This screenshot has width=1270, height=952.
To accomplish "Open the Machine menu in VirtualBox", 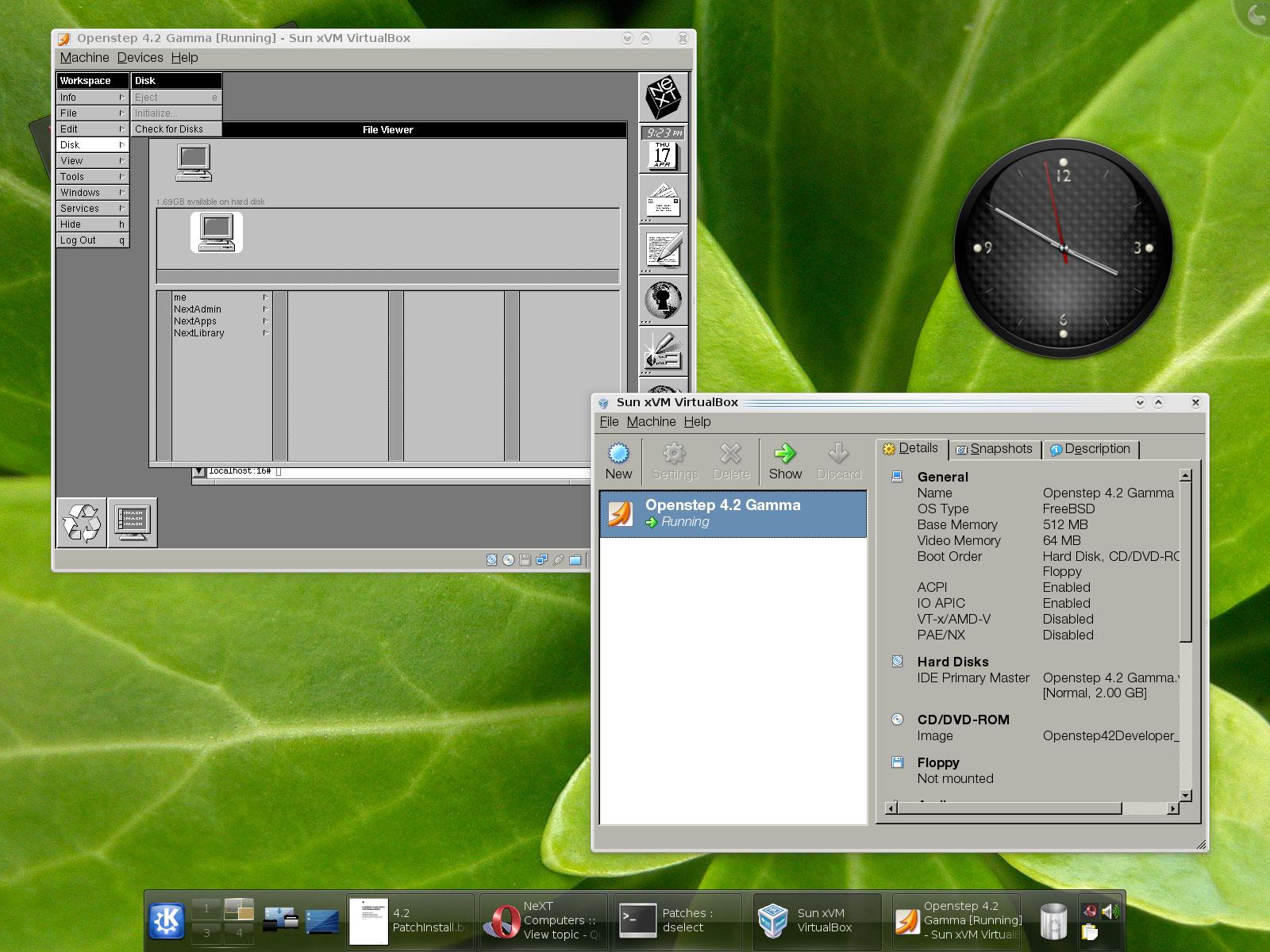I will tap(652, 421).
